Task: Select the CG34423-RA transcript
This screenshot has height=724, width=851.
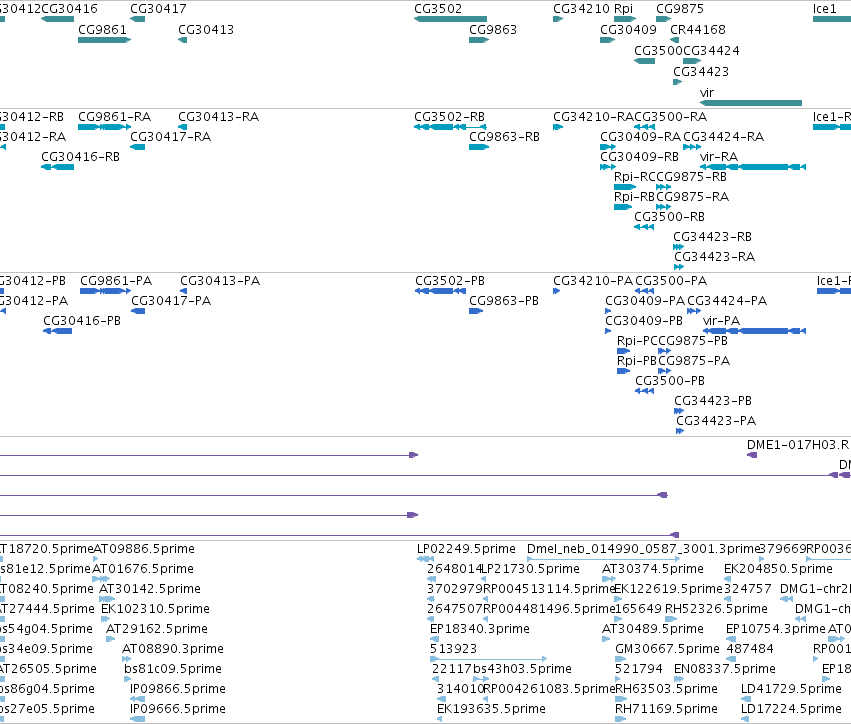Action: tap(678, 267)
